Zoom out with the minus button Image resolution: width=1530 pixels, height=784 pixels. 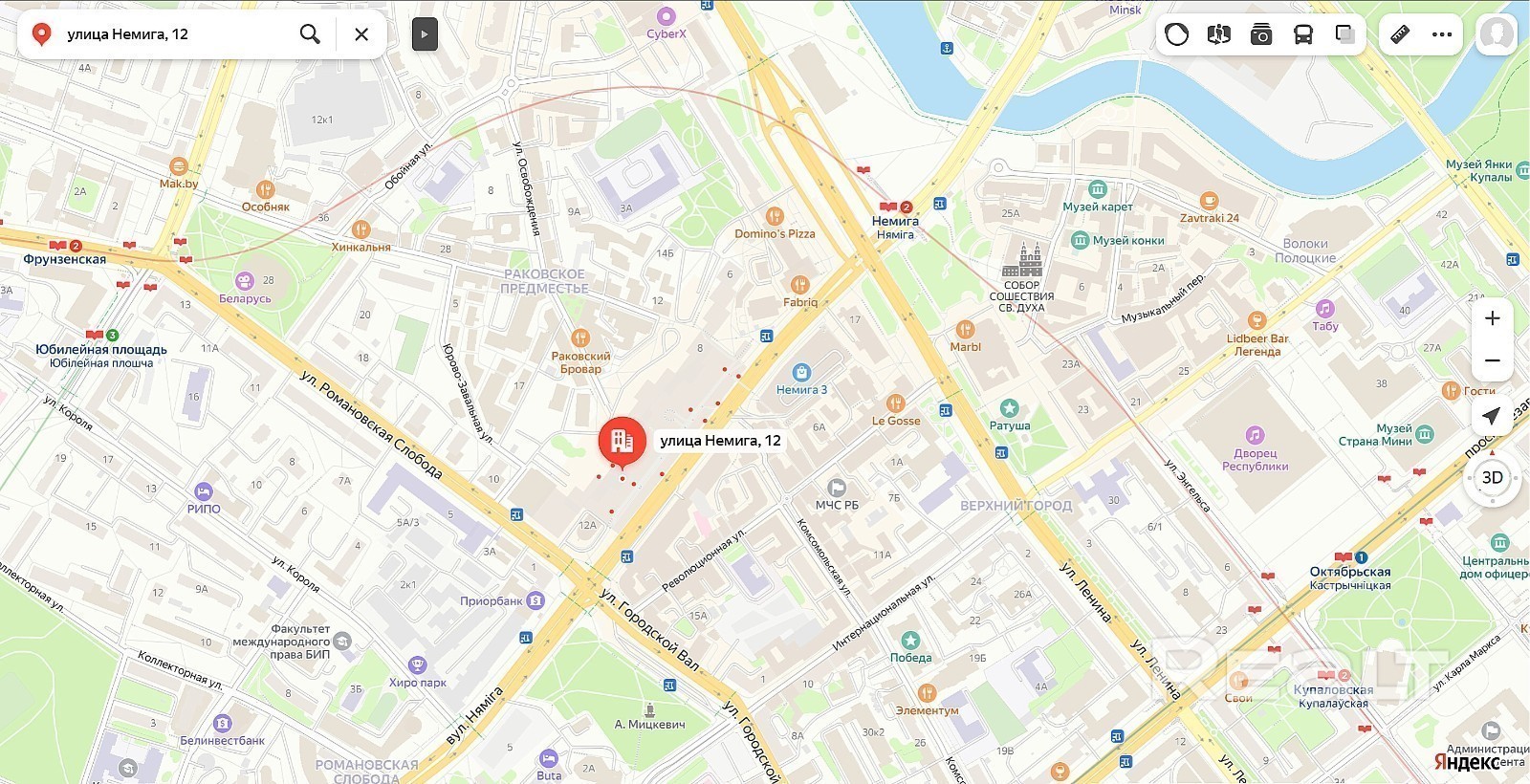tap(1493, 360)
